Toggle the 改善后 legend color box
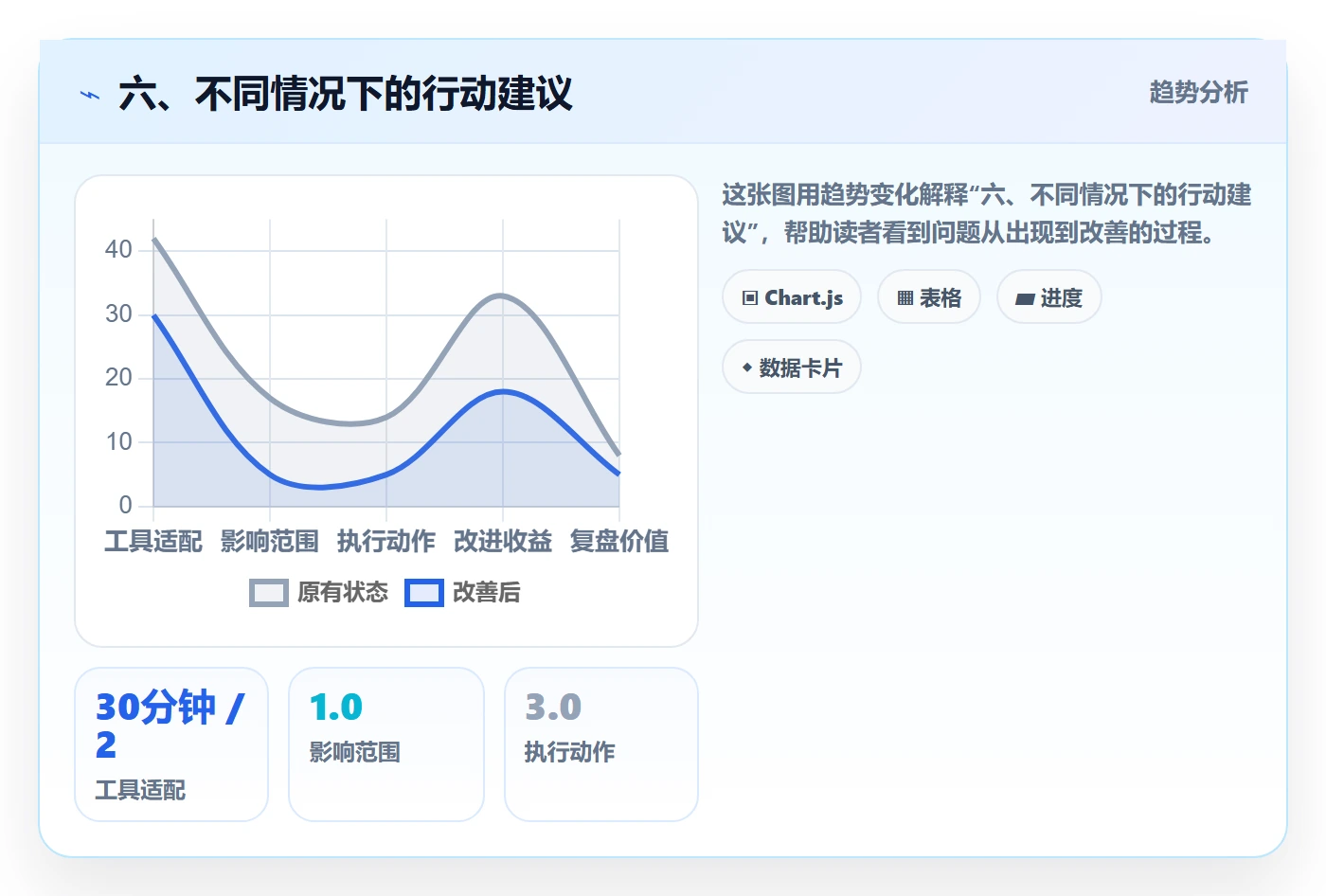Image resolution: width=1326 pixels, height=896 pixels. pos(424,593)
